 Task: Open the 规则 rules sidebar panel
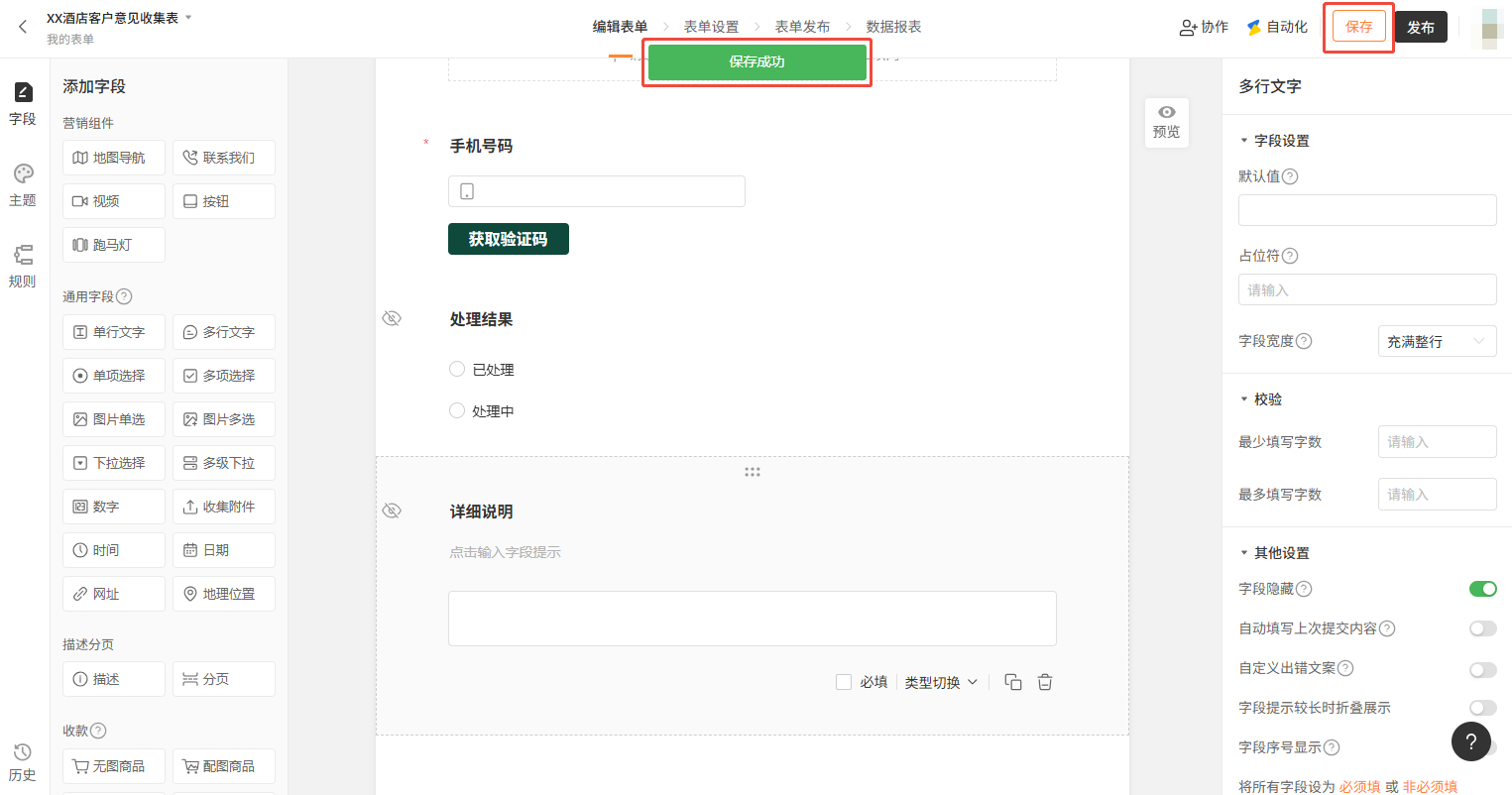point(23,266)
